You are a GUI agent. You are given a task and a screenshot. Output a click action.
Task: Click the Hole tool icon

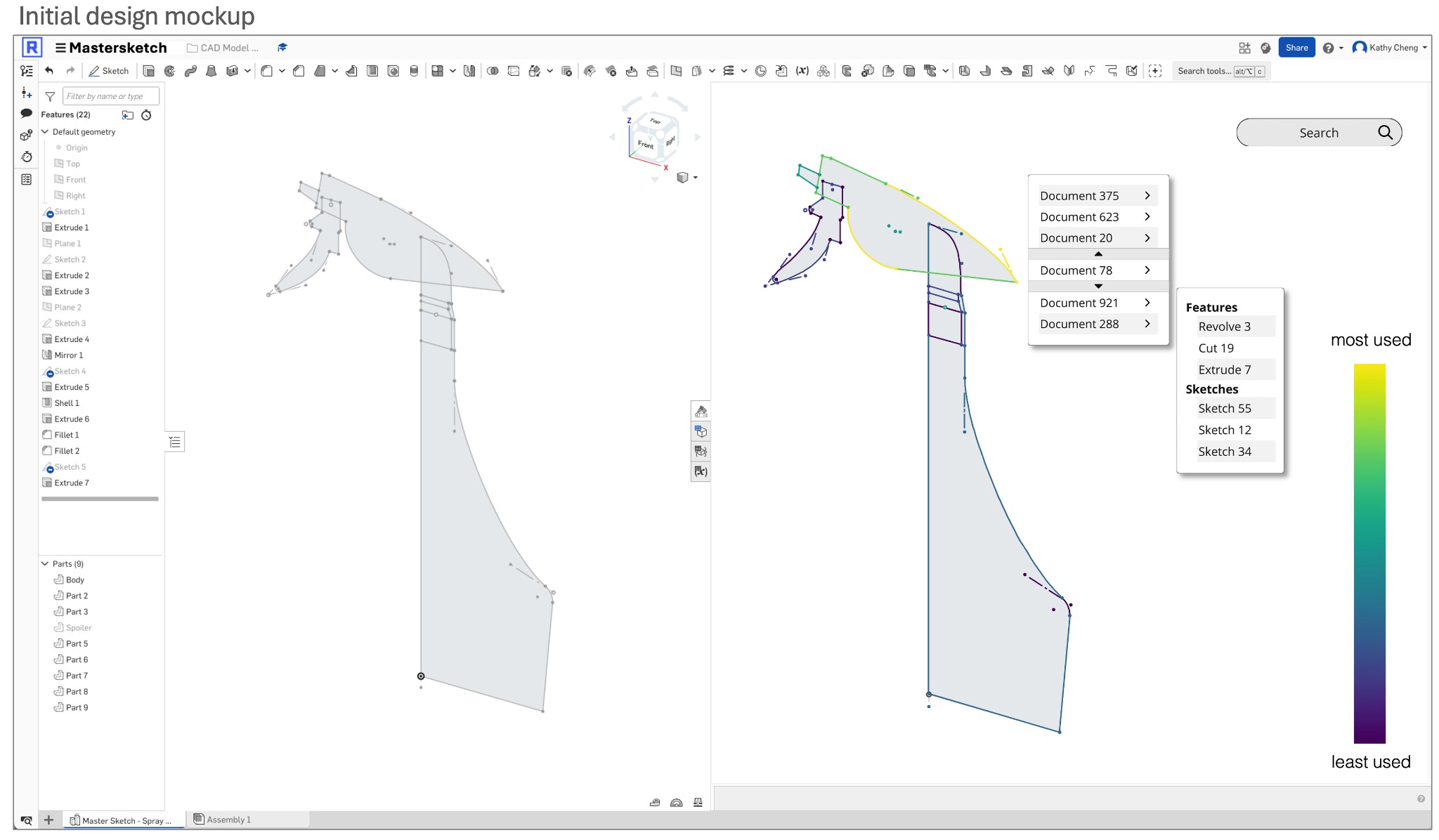point(393,71)
